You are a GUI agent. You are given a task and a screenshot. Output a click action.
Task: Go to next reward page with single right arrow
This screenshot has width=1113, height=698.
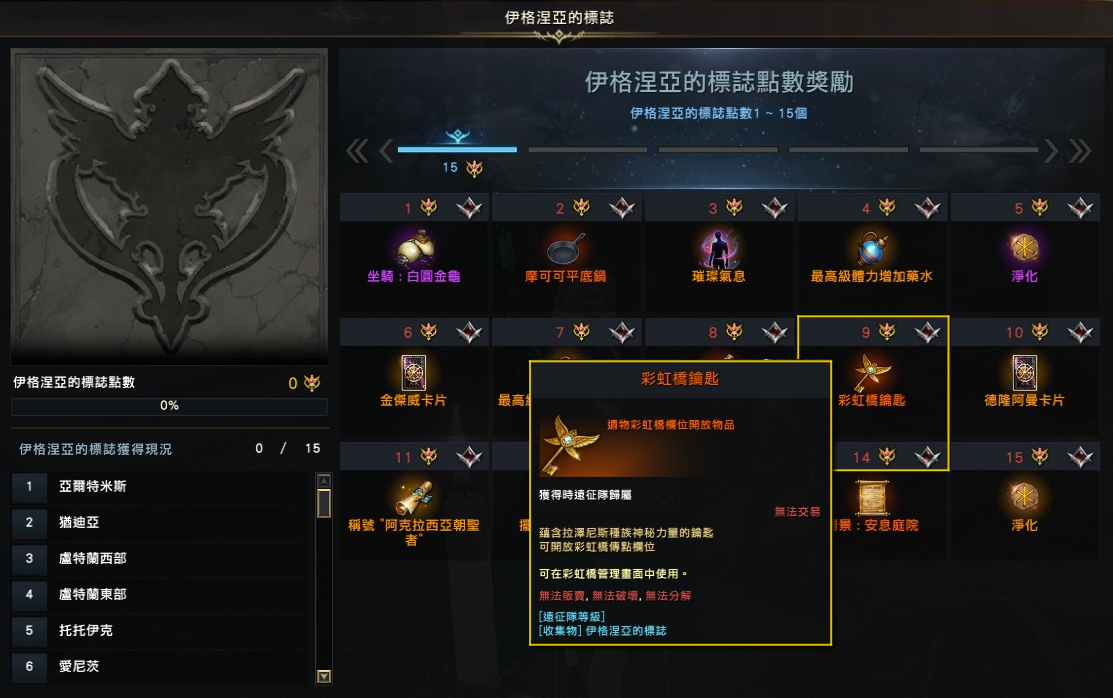coord(1051,150)
